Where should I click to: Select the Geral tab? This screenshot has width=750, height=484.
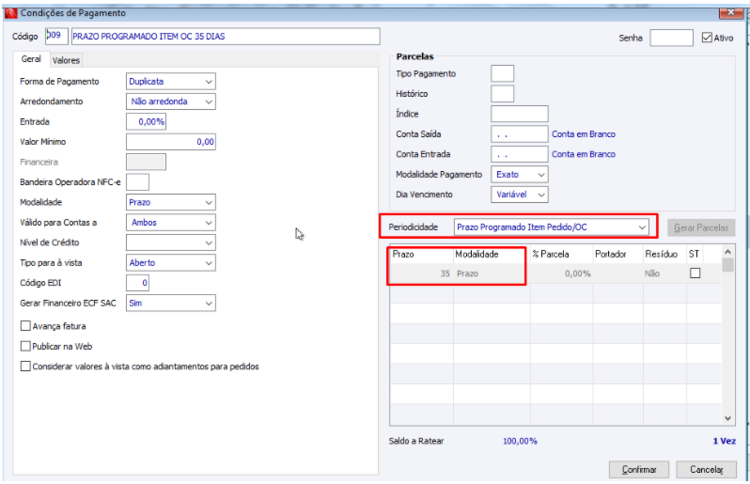click(x=31, y=59)
